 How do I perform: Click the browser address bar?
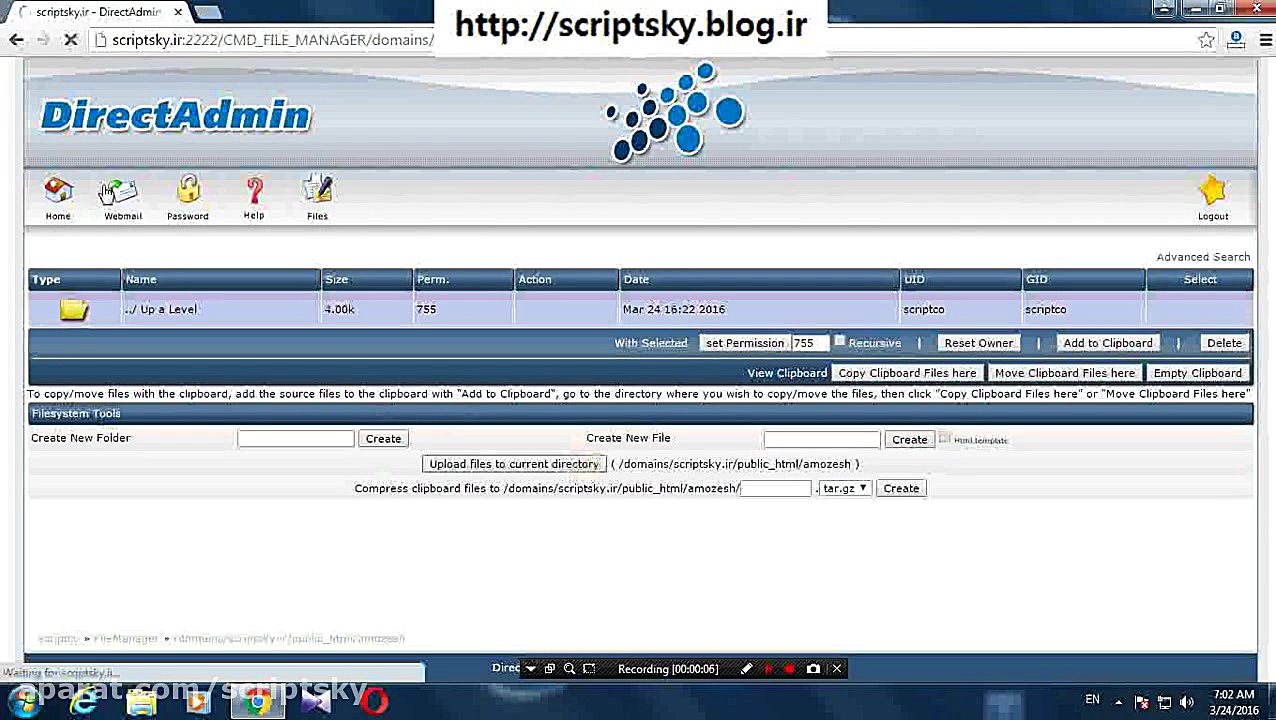point(640,40)
